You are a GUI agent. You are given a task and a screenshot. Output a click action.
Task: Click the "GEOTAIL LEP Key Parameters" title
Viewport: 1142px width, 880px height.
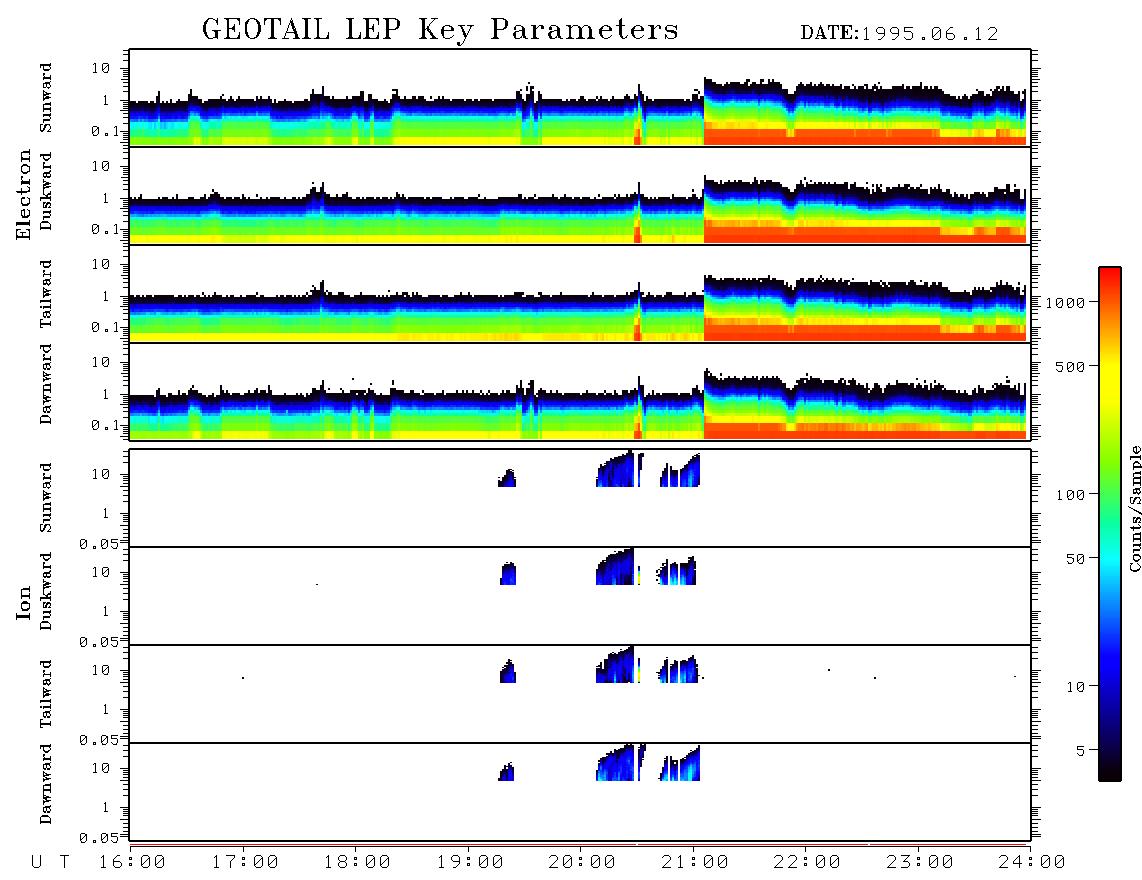tap(440, 30)
